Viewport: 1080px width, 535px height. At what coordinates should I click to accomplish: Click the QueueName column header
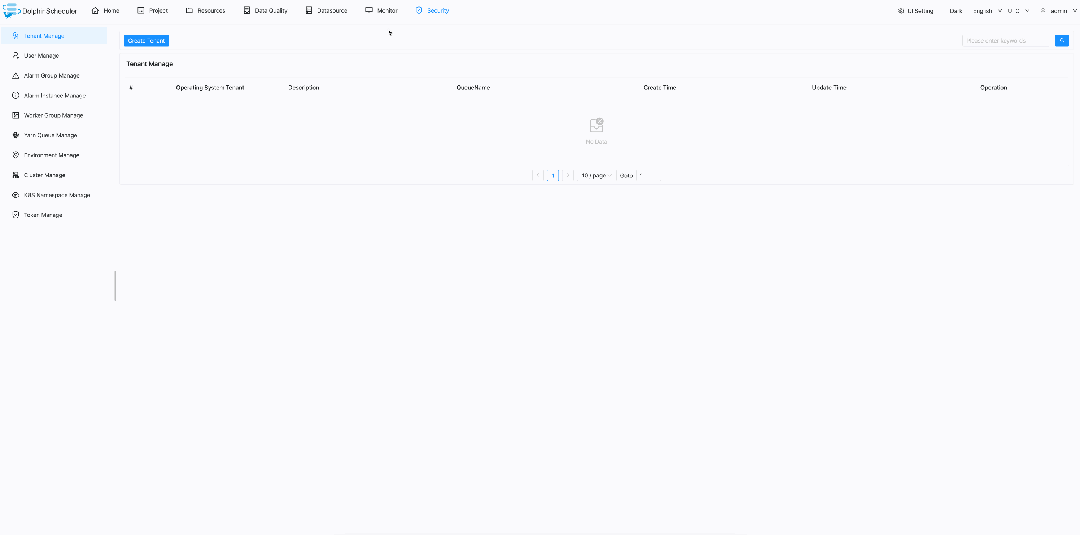pyautogui.click(x=473, y=88)
